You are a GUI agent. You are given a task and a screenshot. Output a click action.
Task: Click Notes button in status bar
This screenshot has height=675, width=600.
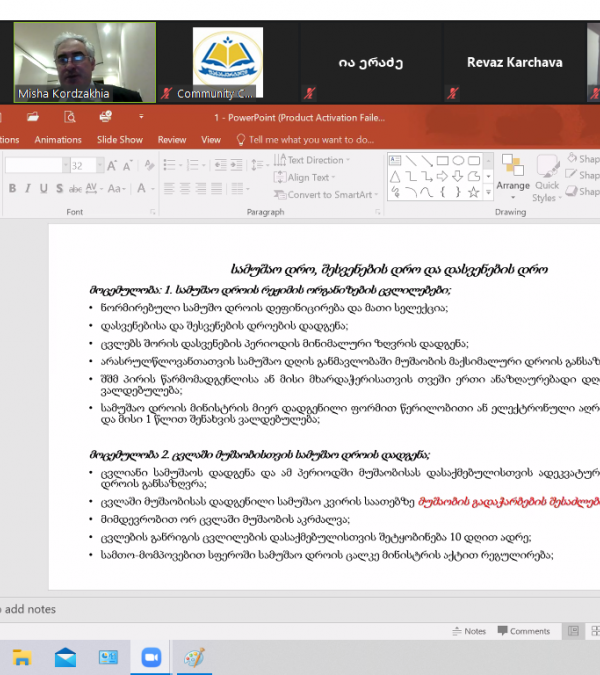coord(469,631)
